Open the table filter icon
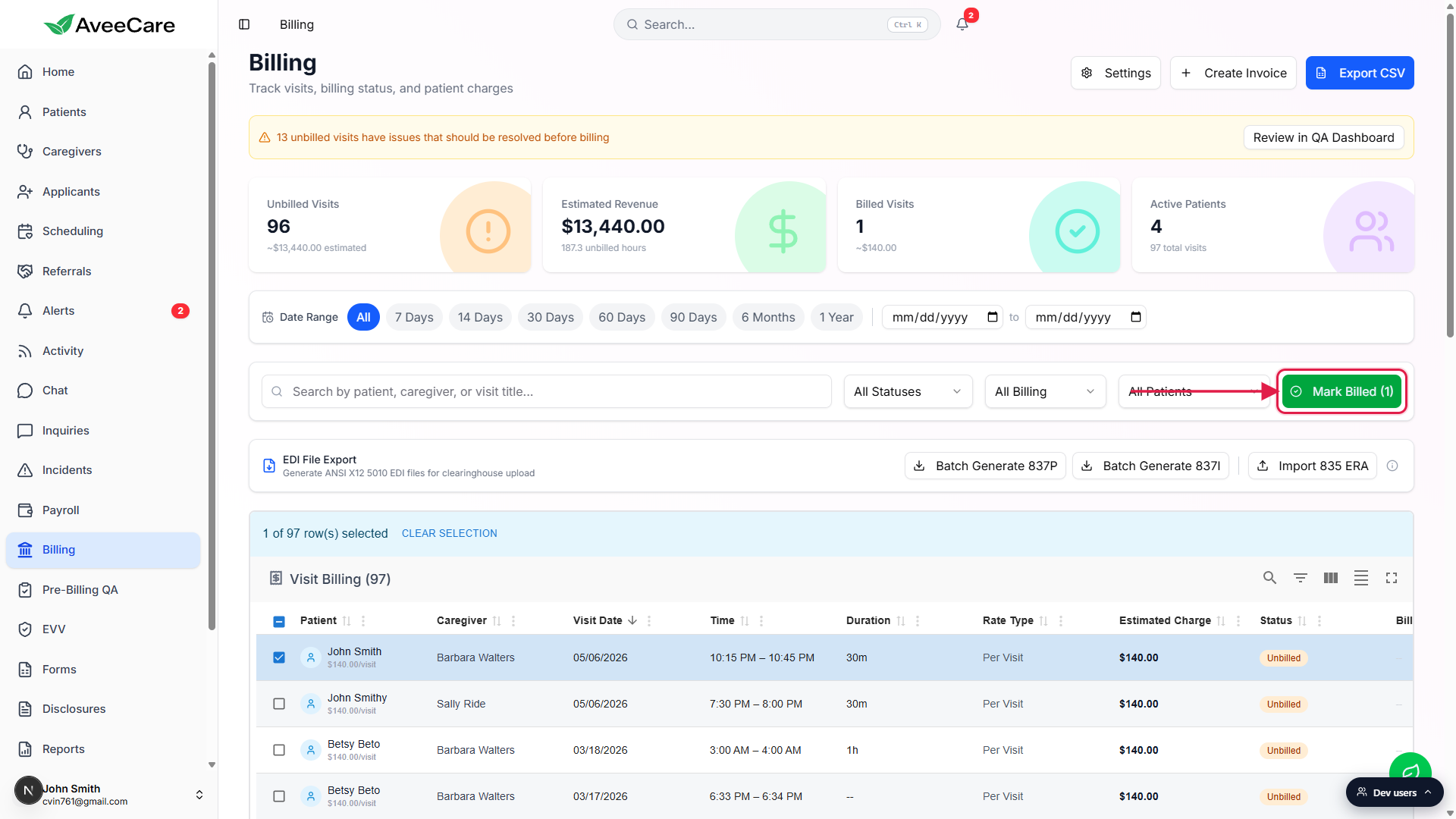The width and height of the screenshot is (1456, 819). (1301, 578)
